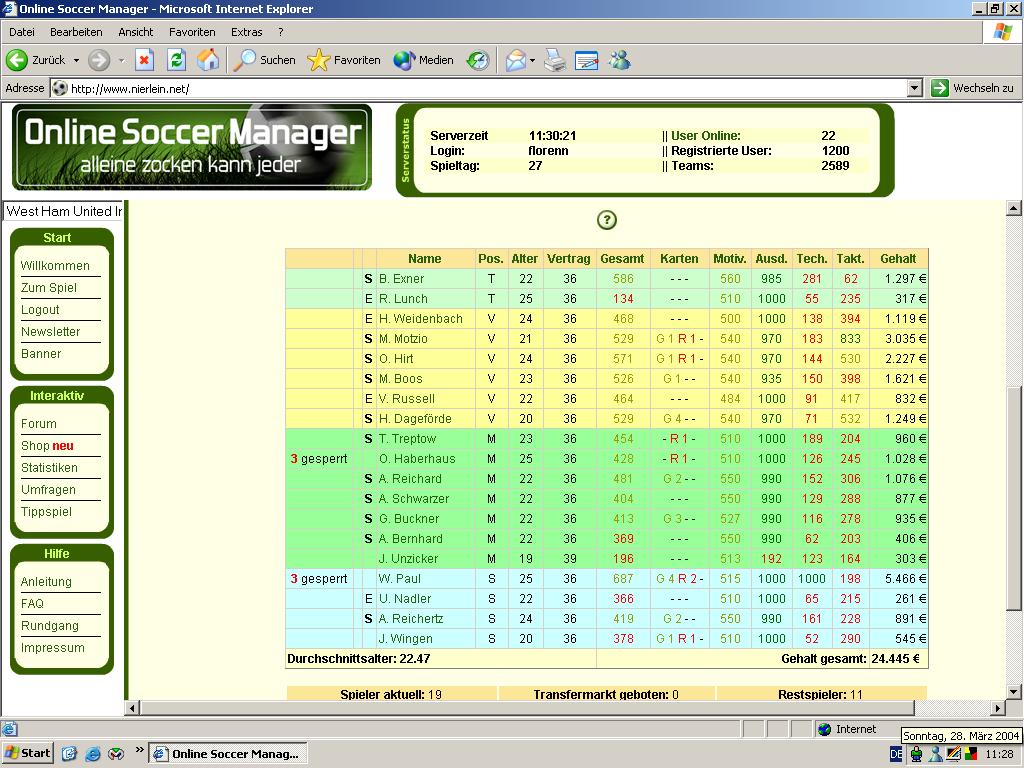The height and width of the screenshot is (768, 1024).
Task: Open the Extras menu
Action: click(x=246, y=32)
